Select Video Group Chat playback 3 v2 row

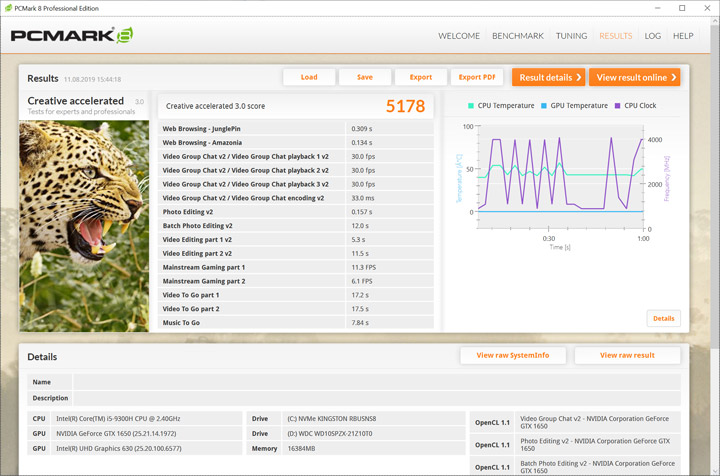(296, 184)
